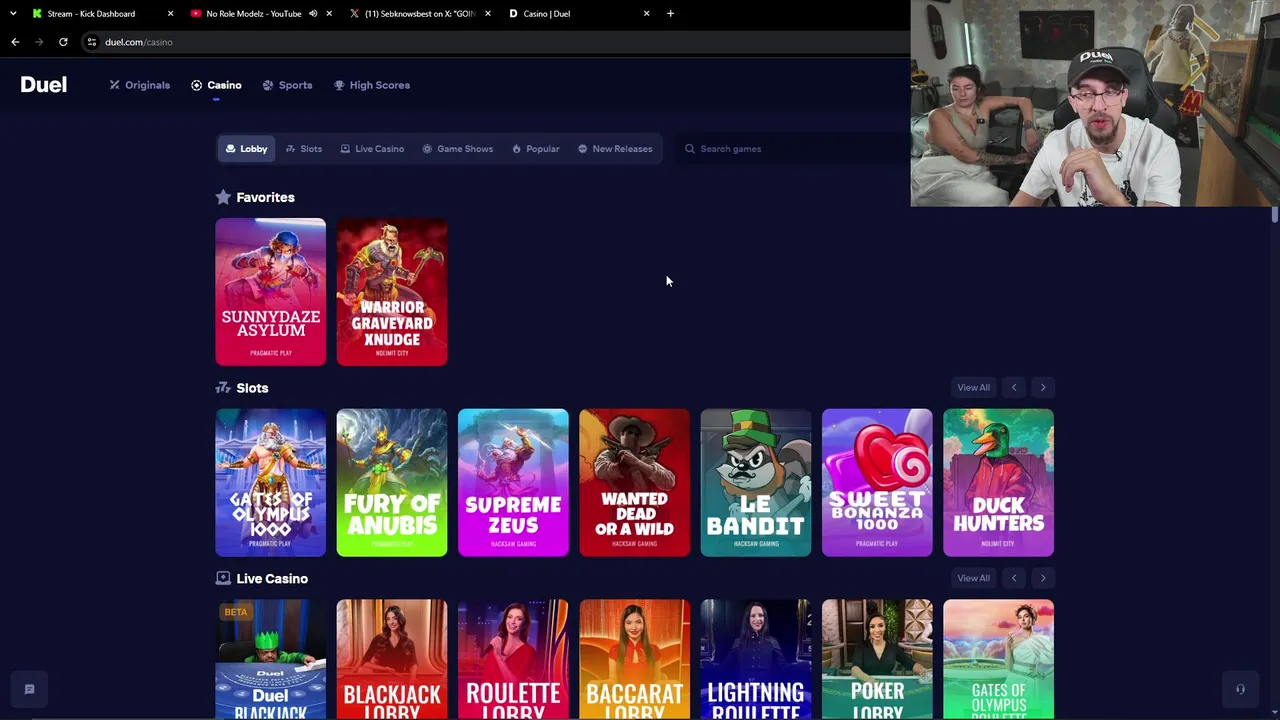Viewport: 1280px width, 720px height.
Task: Open Sunnydaze Asylum game
Action: (270, 292)
